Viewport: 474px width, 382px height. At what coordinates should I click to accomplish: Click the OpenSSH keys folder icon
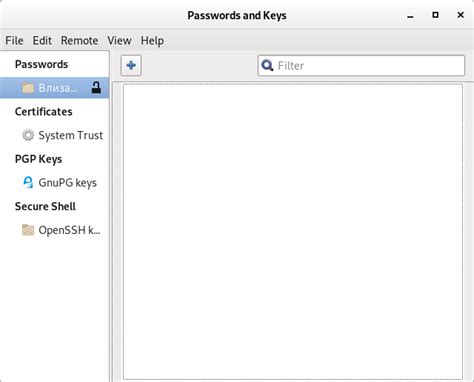[x=28, y=230]
